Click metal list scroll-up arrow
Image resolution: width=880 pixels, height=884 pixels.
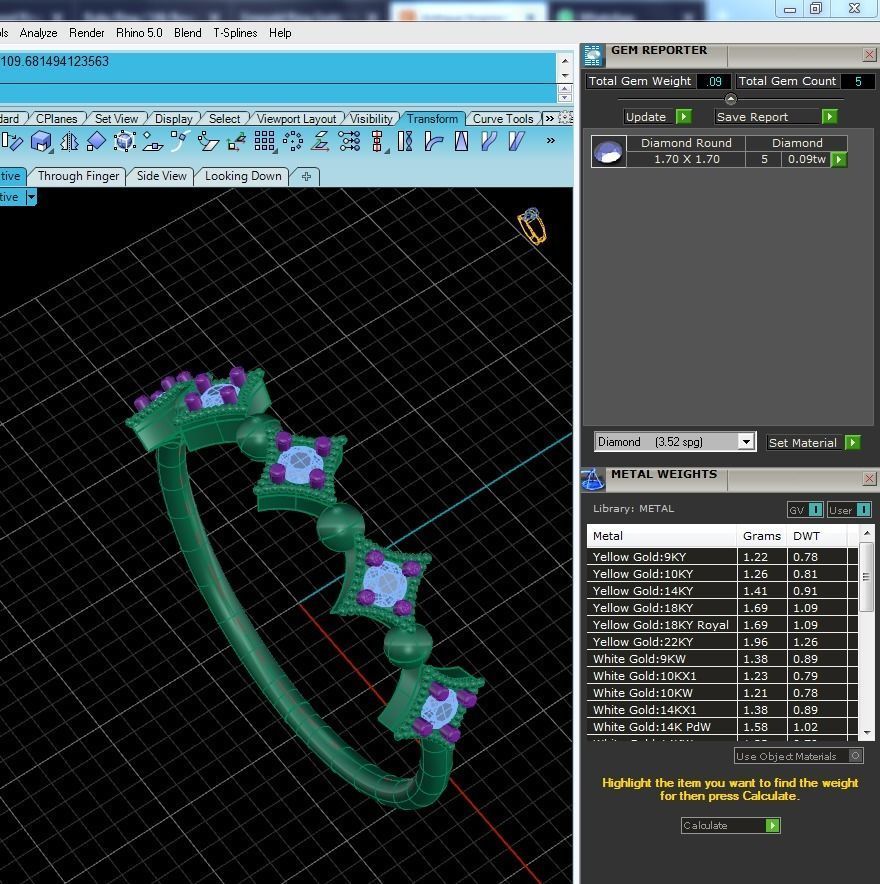[867, 533]
